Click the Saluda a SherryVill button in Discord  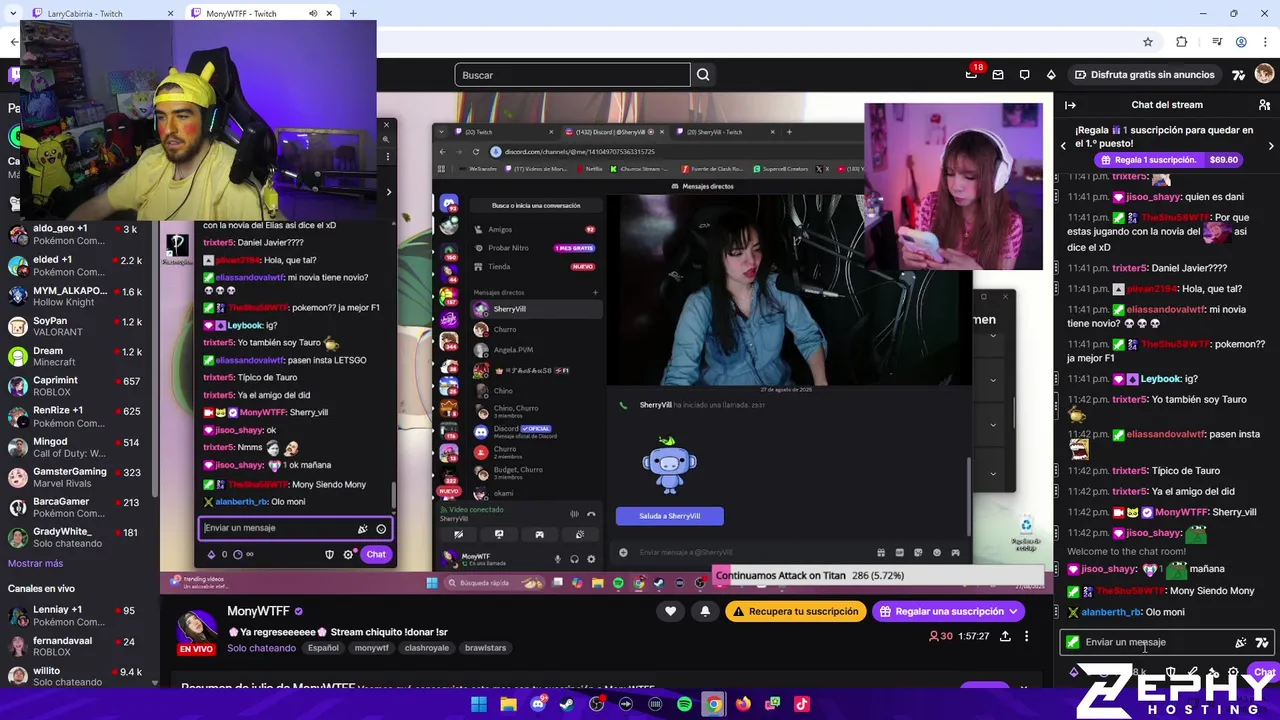pos(670,516)
